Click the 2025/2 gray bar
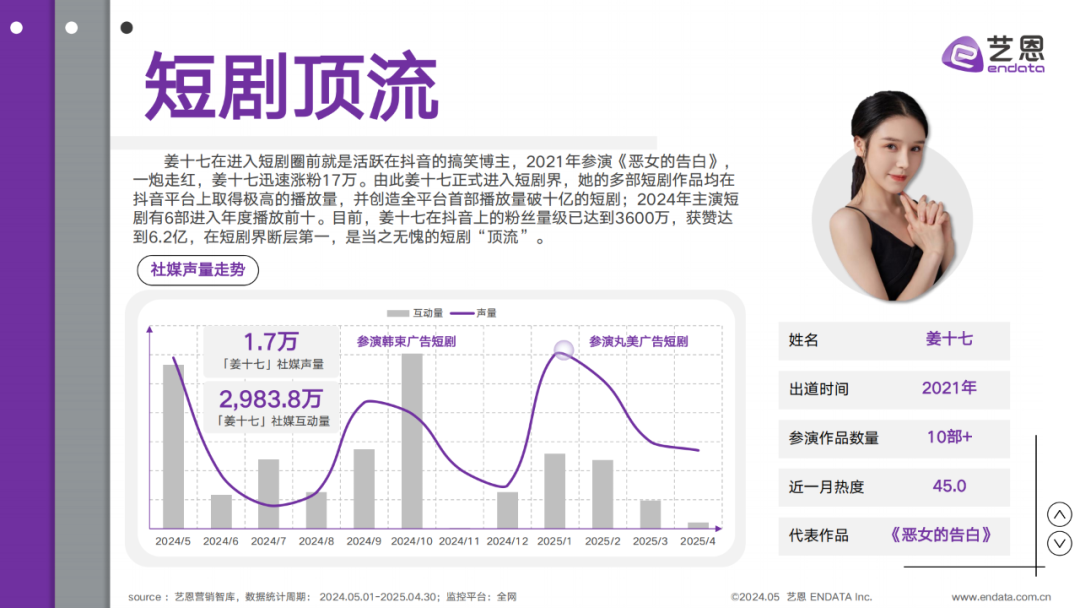 click(x=603, y=494)
